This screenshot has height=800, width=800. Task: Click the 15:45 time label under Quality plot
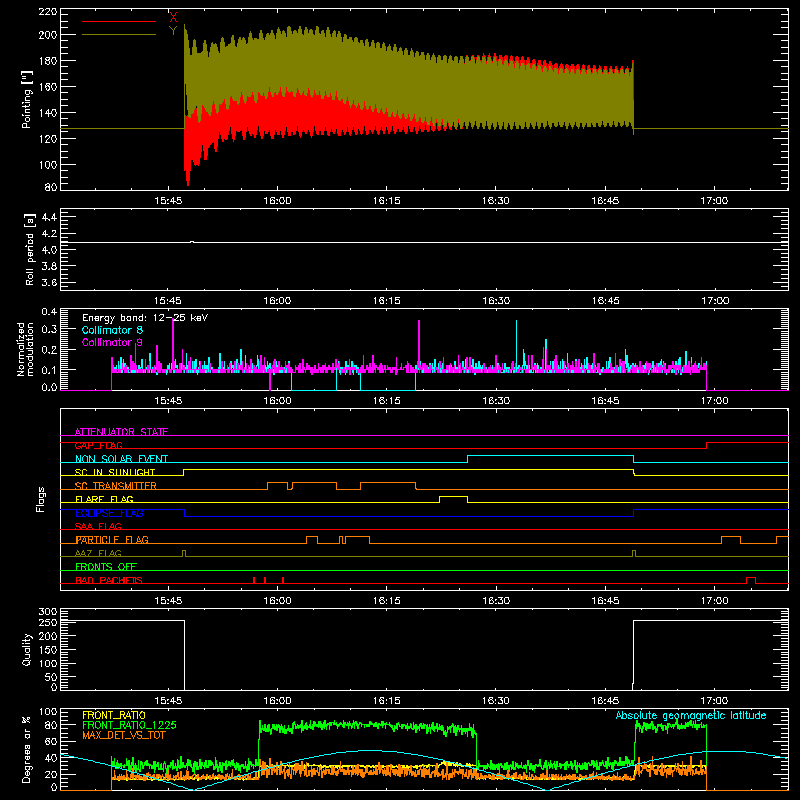(x=168, y=701)
